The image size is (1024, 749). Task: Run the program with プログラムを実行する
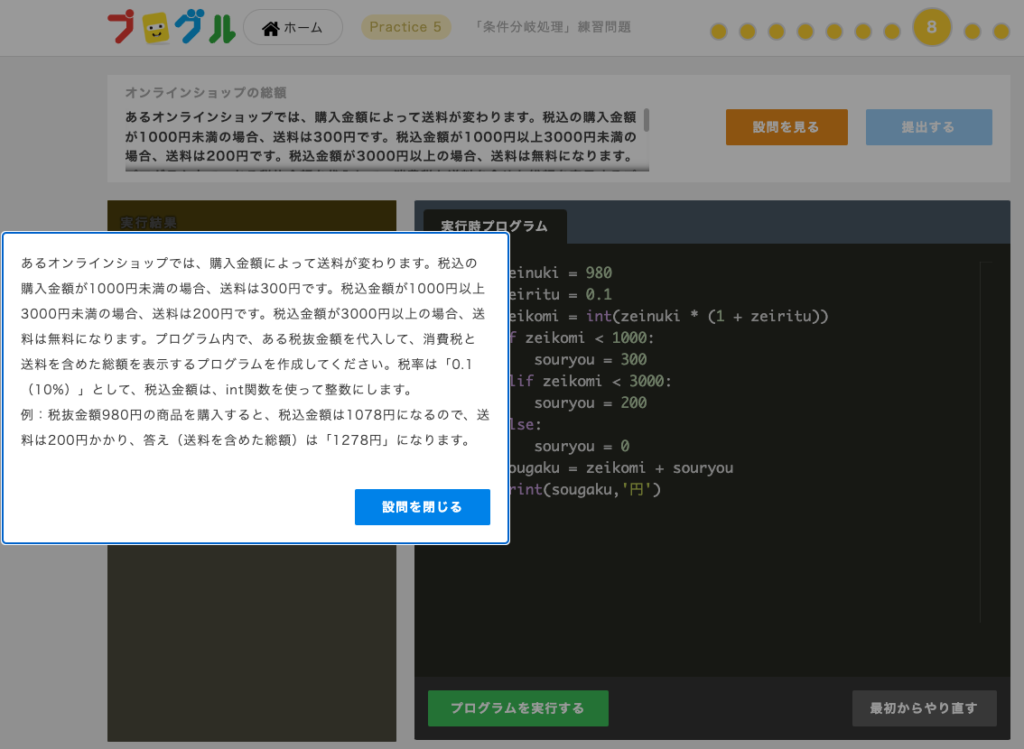point(518,708)
